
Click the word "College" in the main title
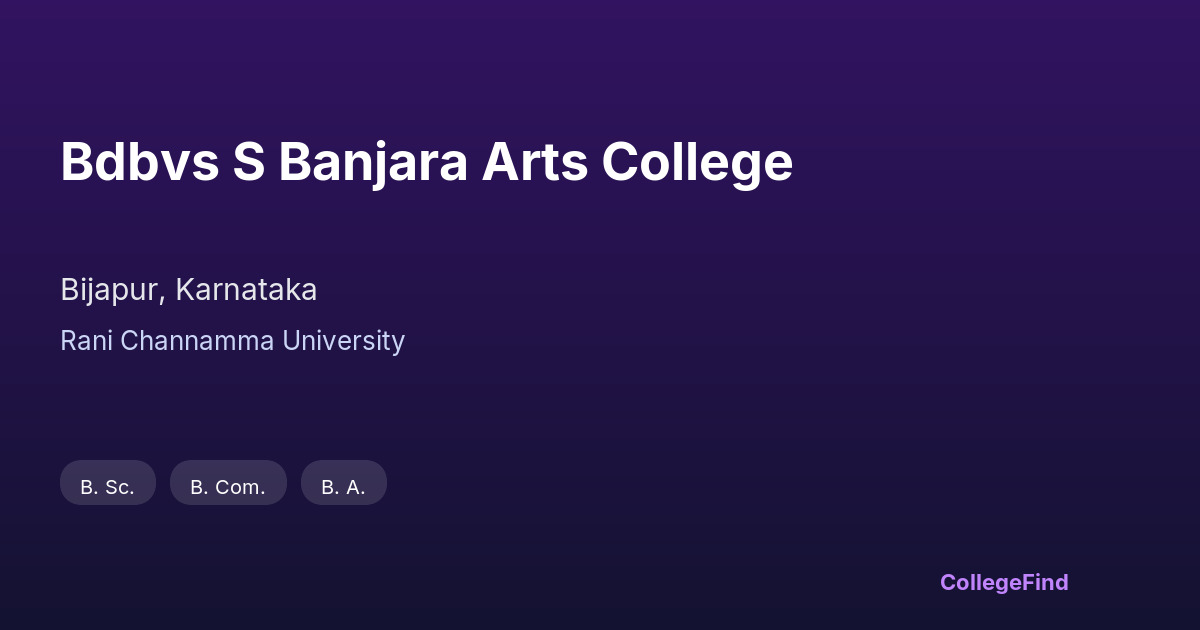click(x=697, y=162)
